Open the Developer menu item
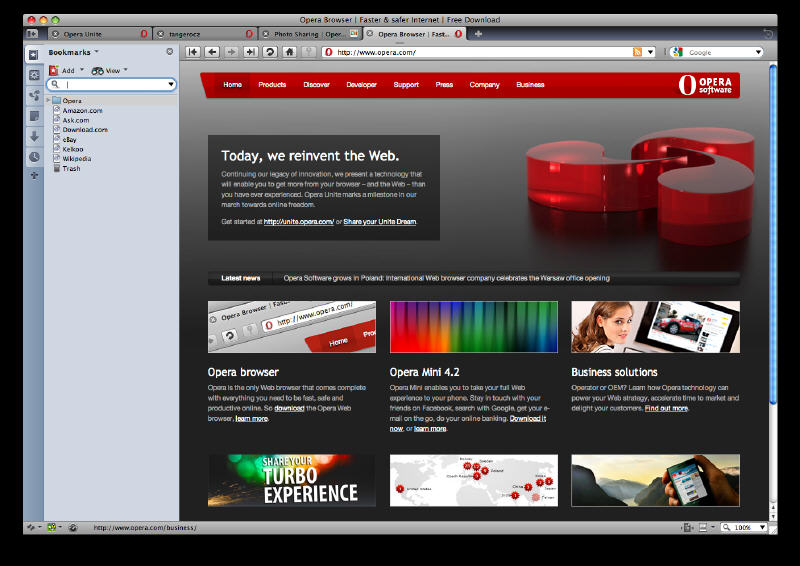This screenshot has width=800, height=566. 361,85
